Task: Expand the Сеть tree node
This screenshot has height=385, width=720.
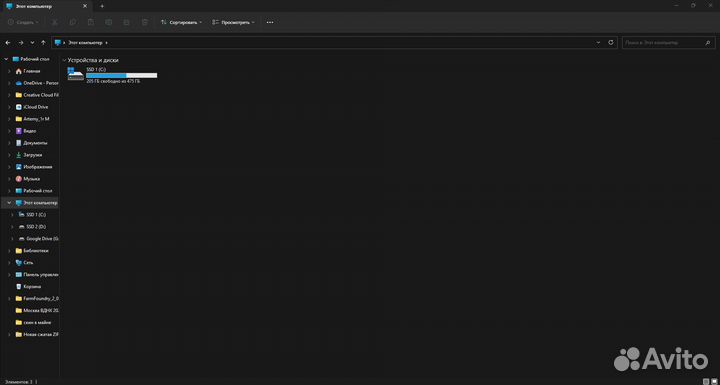Action: 9,262
